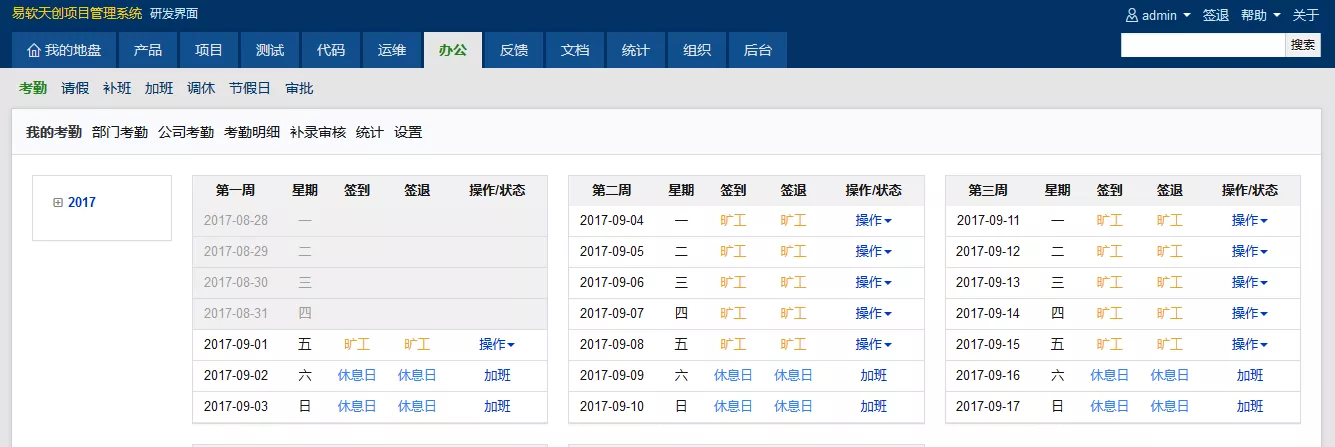Open the admin user dropdown
The height and width of the screenshot is (447, 1335).
coord(1158,15)
